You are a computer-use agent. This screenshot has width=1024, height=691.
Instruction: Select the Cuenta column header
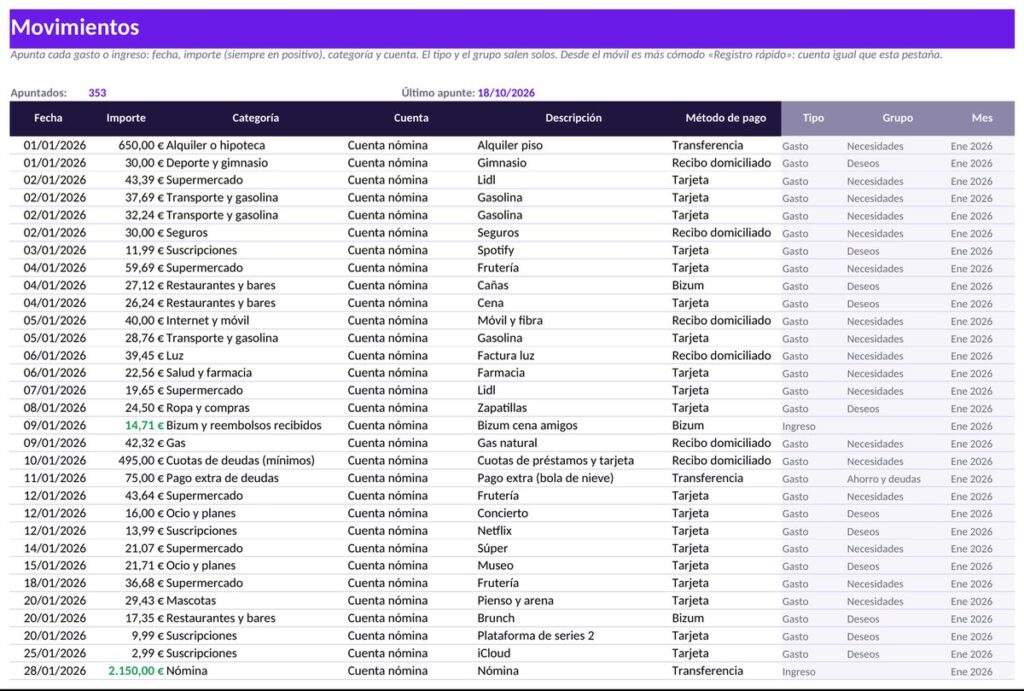coord(411,118)
